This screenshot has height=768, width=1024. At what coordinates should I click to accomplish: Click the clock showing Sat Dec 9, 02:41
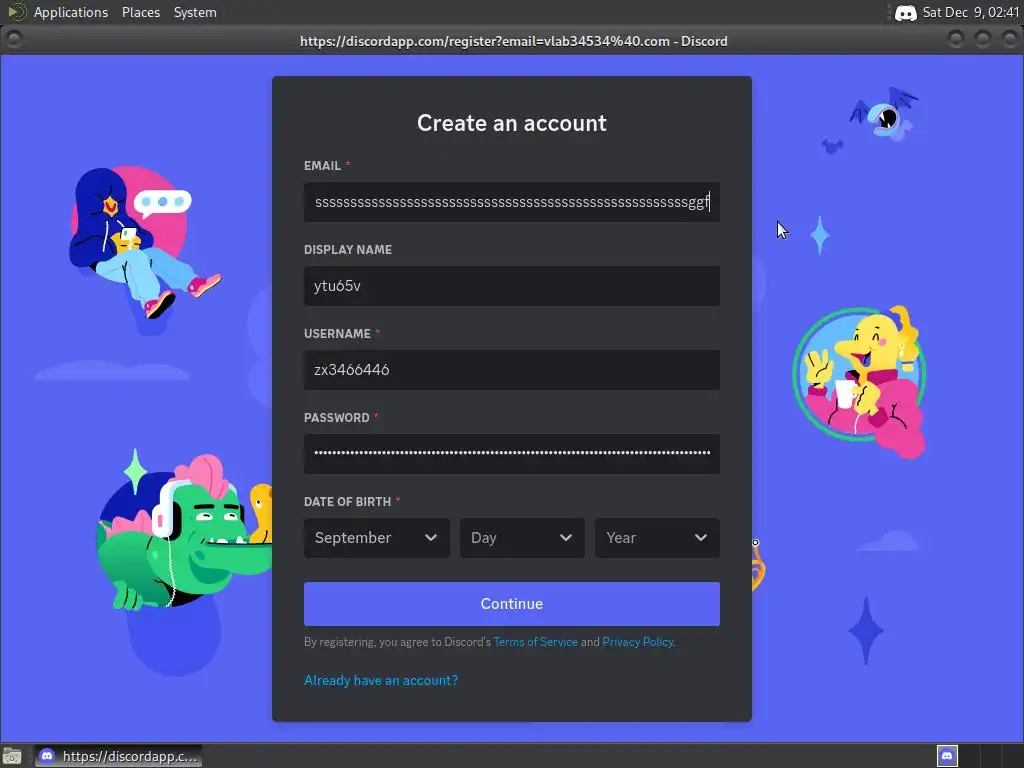(970, 12)
